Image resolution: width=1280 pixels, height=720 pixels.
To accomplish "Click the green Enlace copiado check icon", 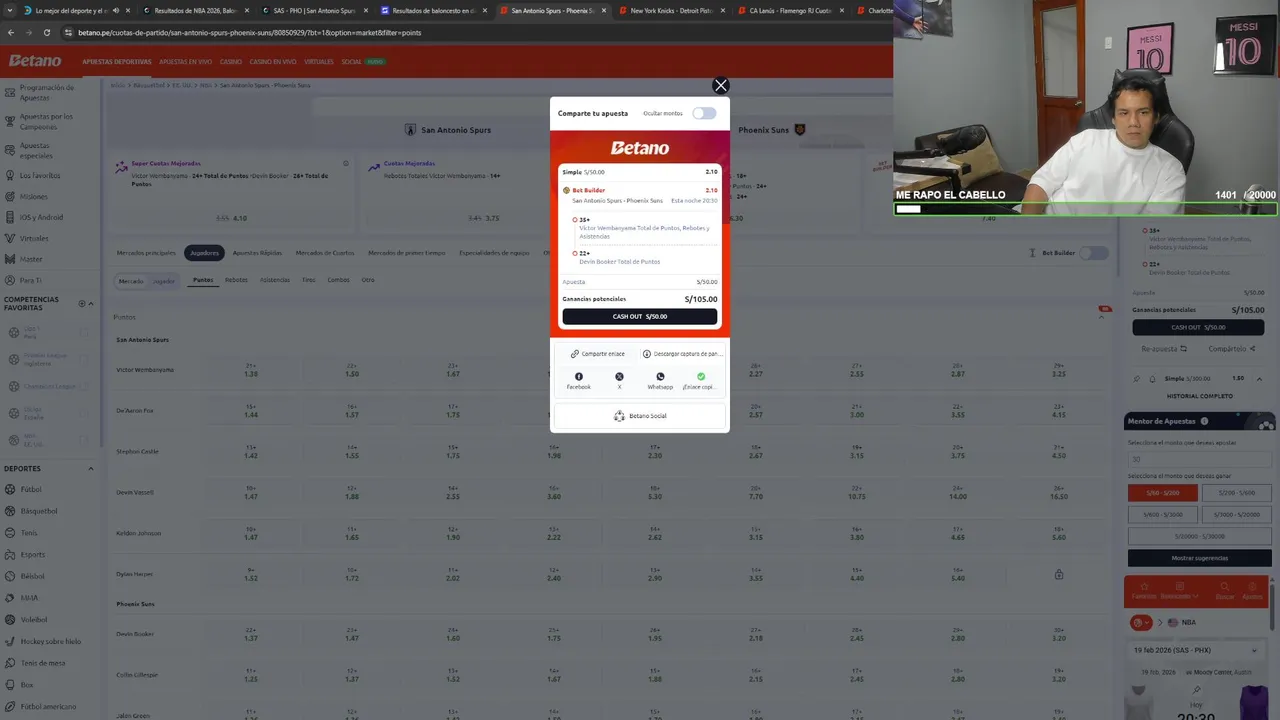I will click(x=701, y=377).
